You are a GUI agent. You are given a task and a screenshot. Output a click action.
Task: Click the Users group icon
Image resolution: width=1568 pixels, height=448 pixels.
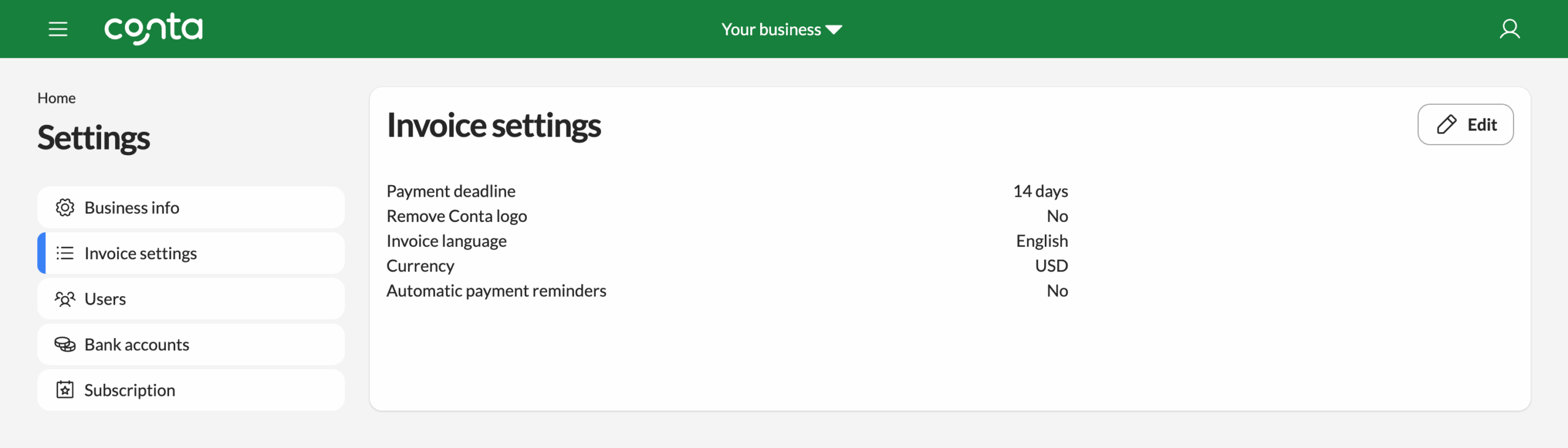coord(65,299)
